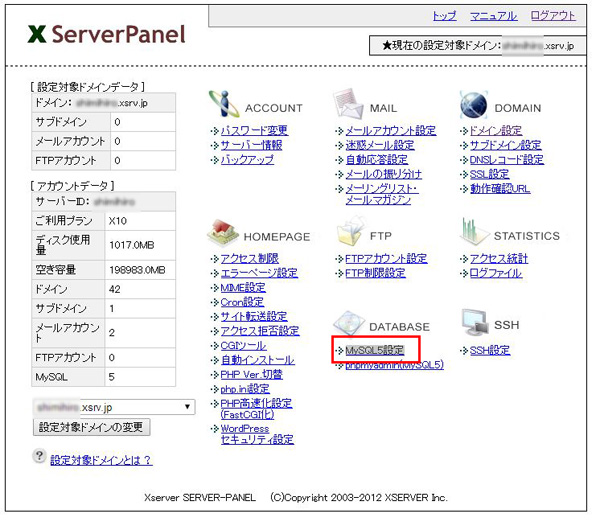Open パスワード変更 link

click(254, 130)
